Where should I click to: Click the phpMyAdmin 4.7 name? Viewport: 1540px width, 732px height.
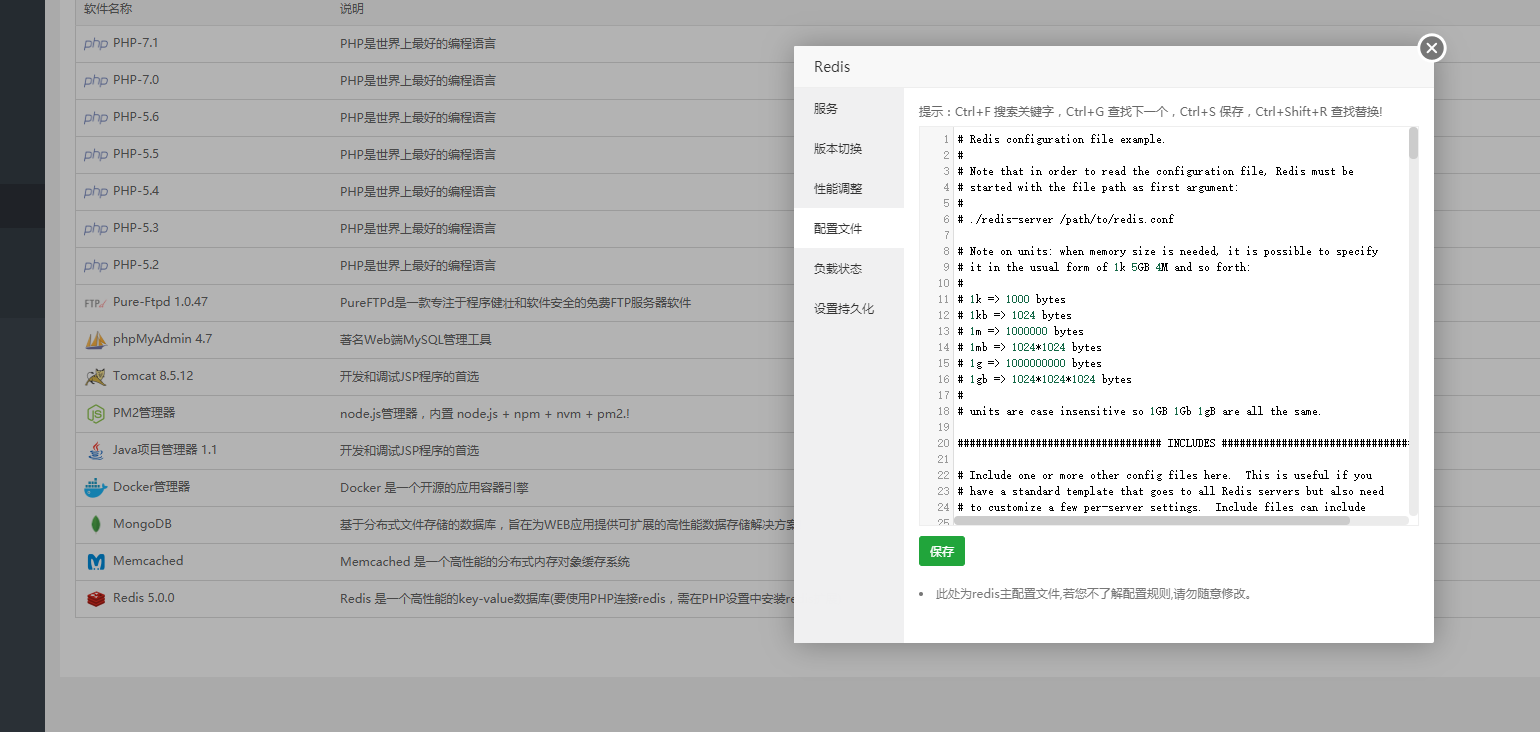click(x=163, y=339)
